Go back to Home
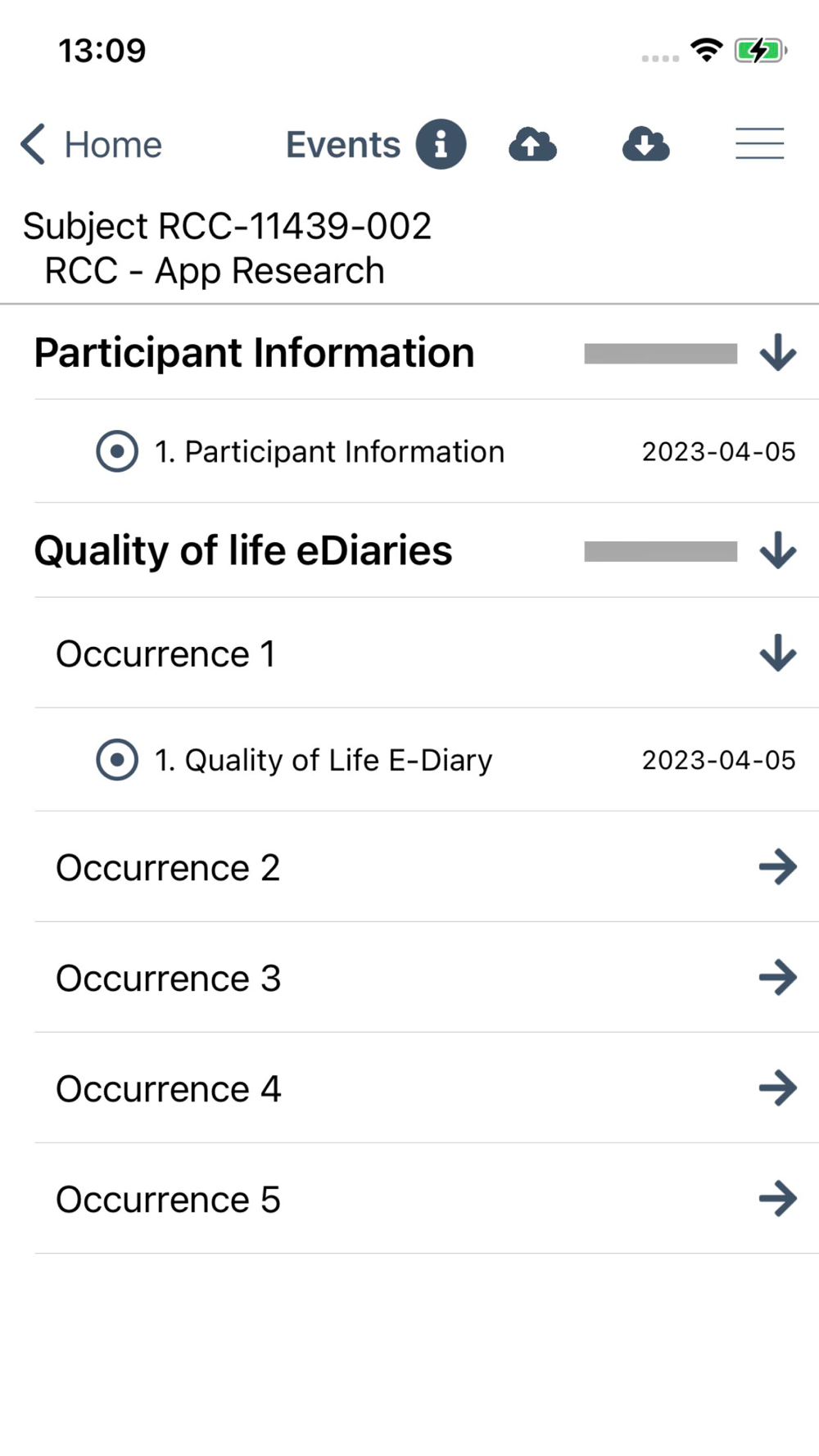The width and height of the screenshot is (819, 1456). pyautogui.click(x=113, y=145)
